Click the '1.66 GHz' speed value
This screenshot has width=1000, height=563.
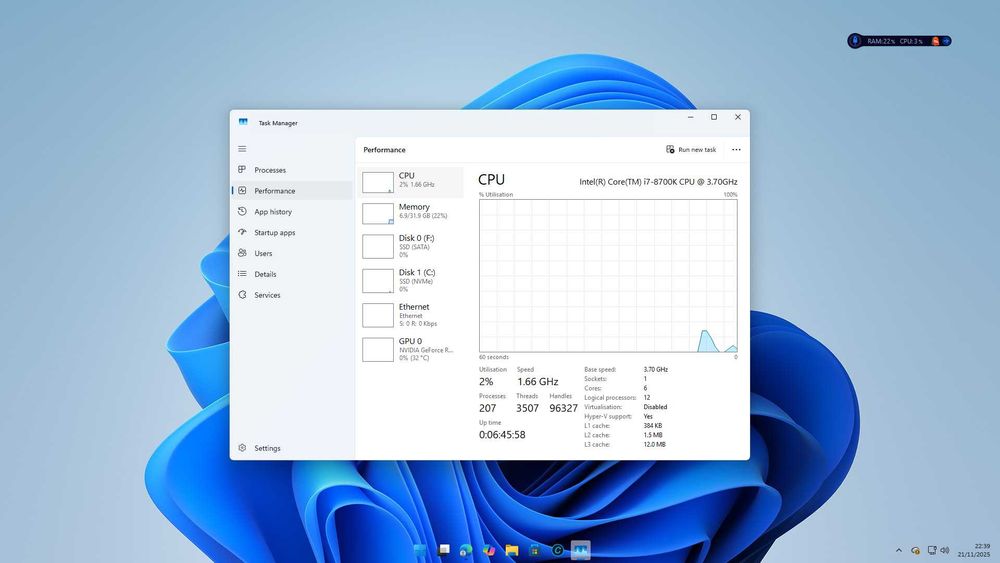[538, 381]
